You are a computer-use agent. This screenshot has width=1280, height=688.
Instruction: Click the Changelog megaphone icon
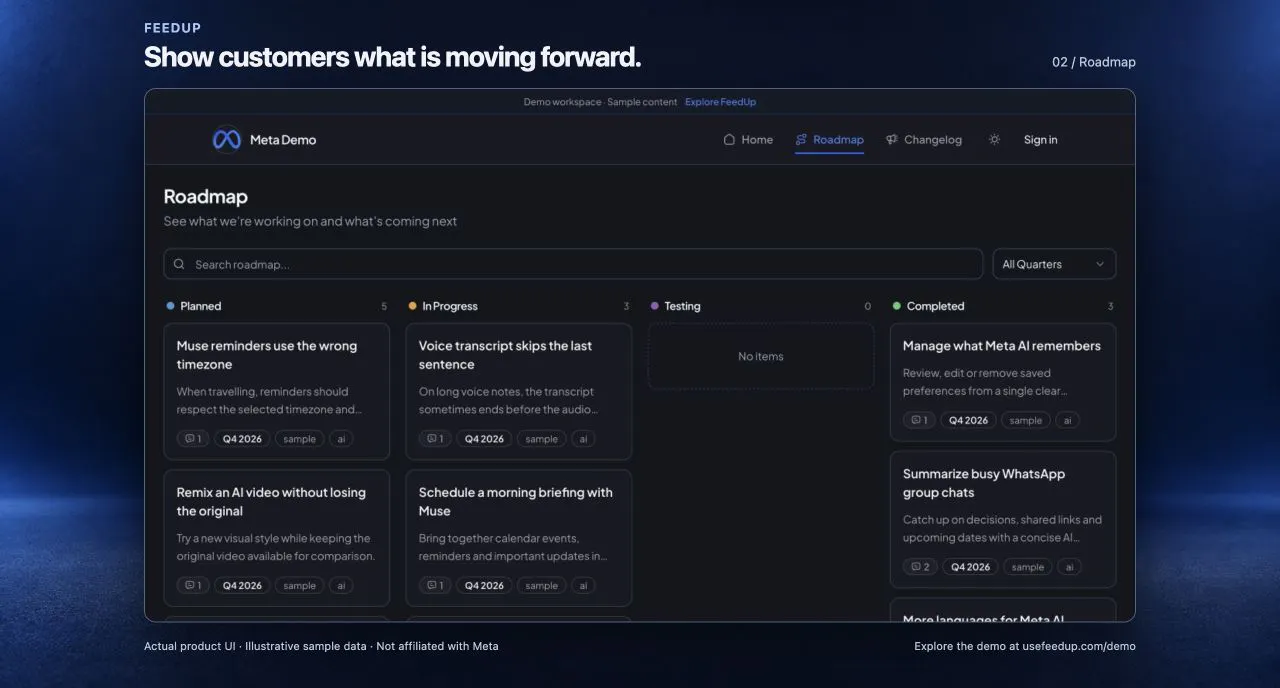coord(892,140)
